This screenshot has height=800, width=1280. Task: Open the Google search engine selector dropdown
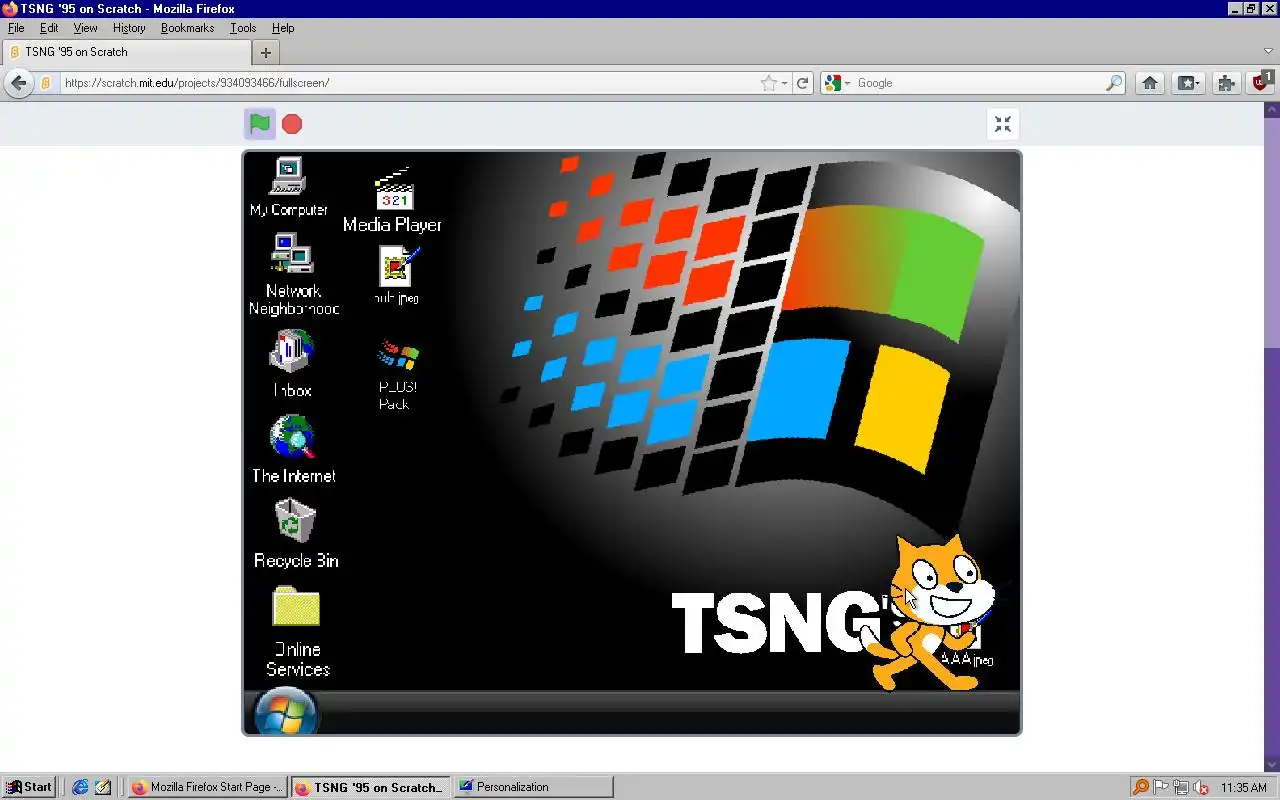(x=837, y=83)
